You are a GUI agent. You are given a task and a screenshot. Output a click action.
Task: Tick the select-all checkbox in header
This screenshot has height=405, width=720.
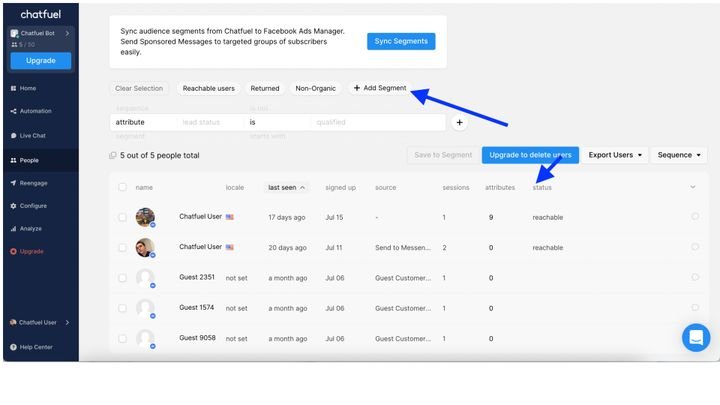pyautogui.click(x=122, y=187)
